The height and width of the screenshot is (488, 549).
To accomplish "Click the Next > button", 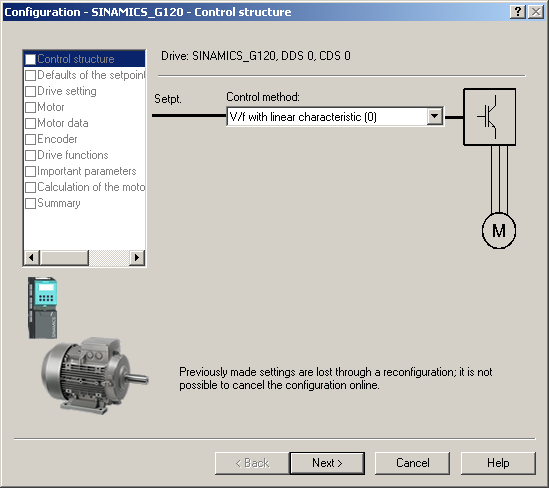I will (x=327, y=463).
